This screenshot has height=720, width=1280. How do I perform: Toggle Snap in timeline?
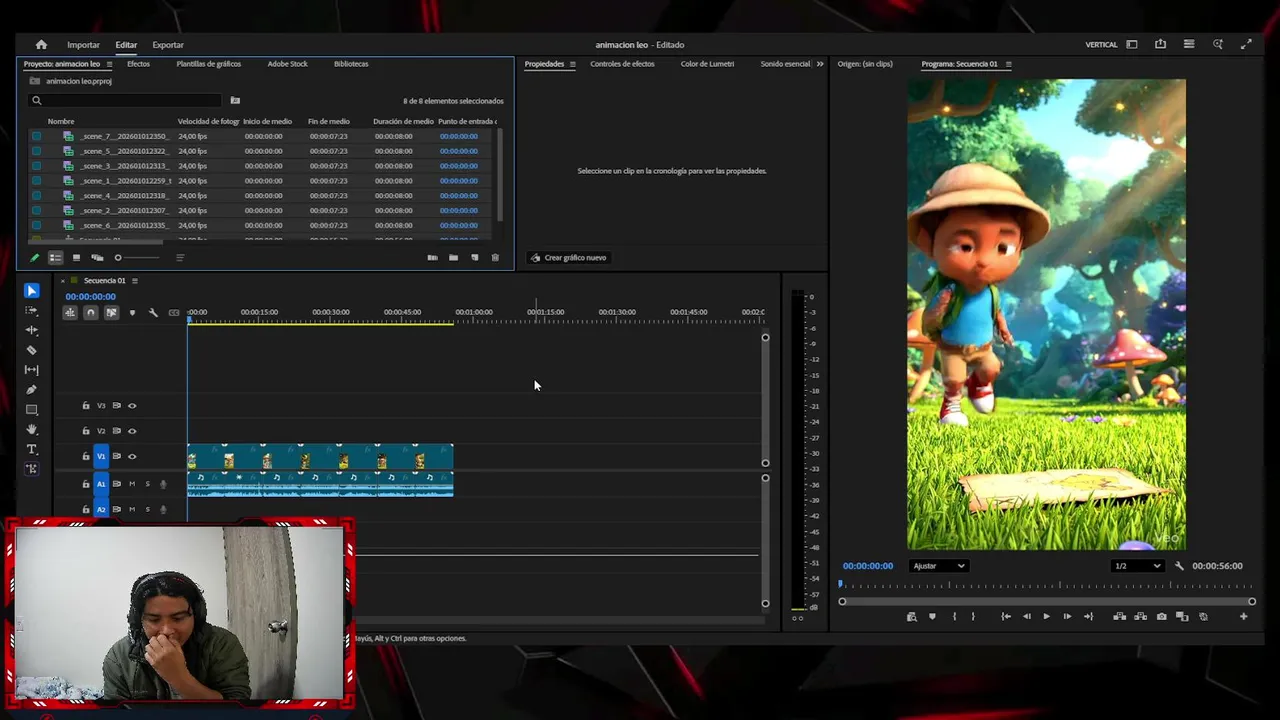pyautogui.click(x=90, y=313)
